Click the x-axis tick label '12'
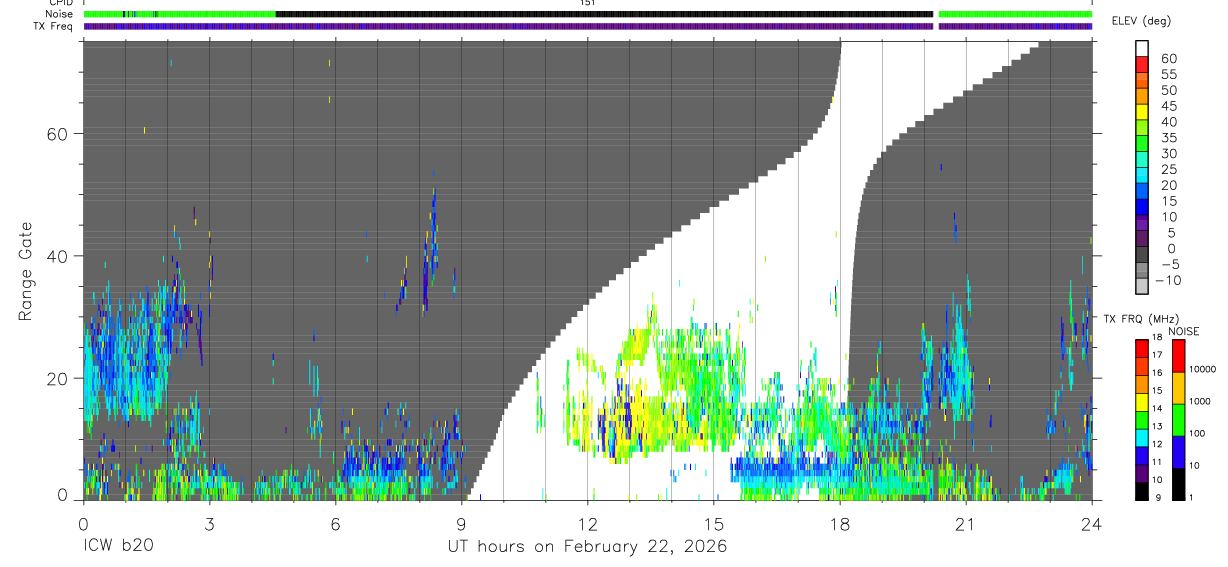The width and height of the screenshot is (1228, 567). [x=587, y=523]
